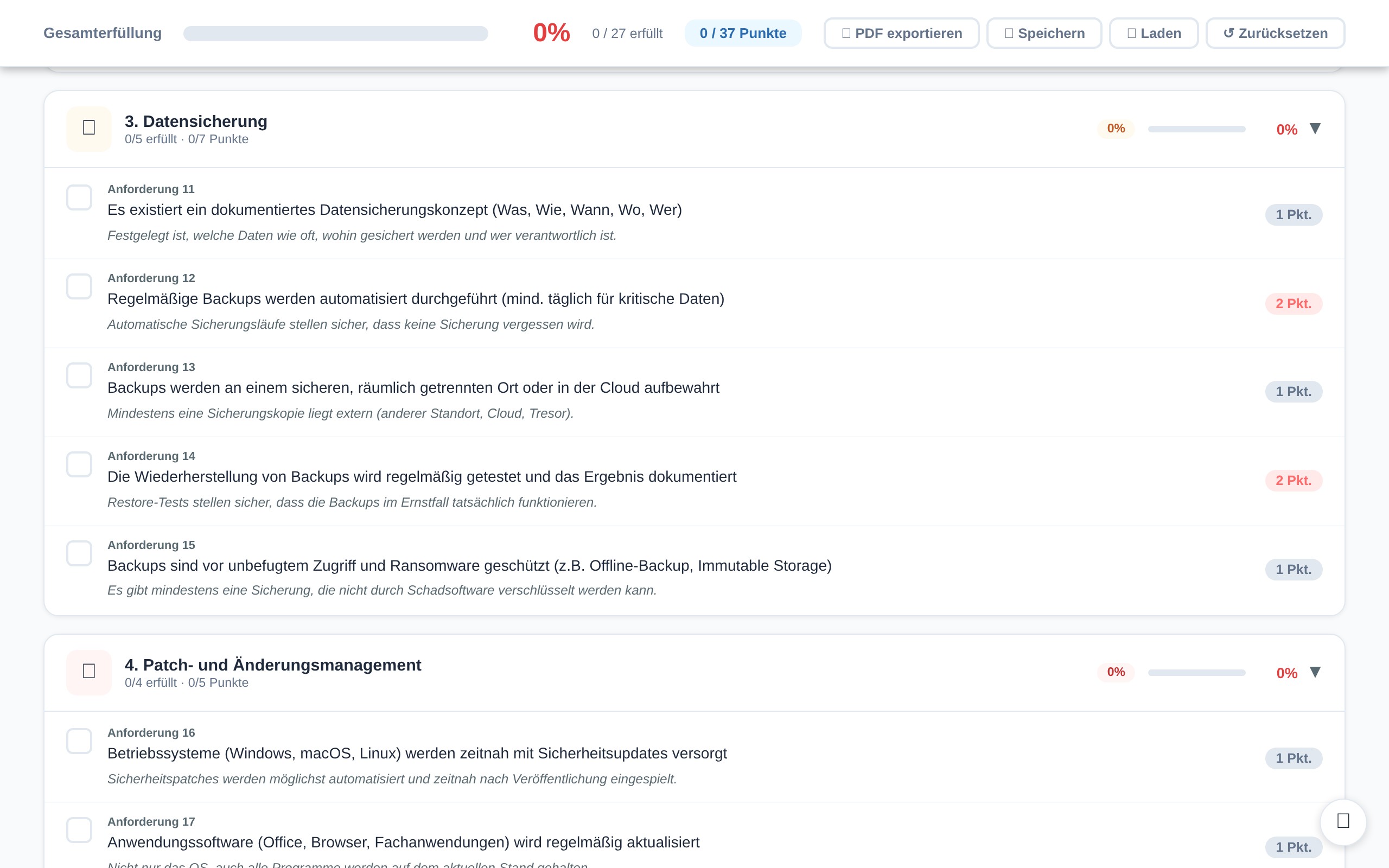The height and width of the screenshot is (868, 1389).
Task: Click the 0% pill in Datensicherung header
Action: coord(1116,129)
